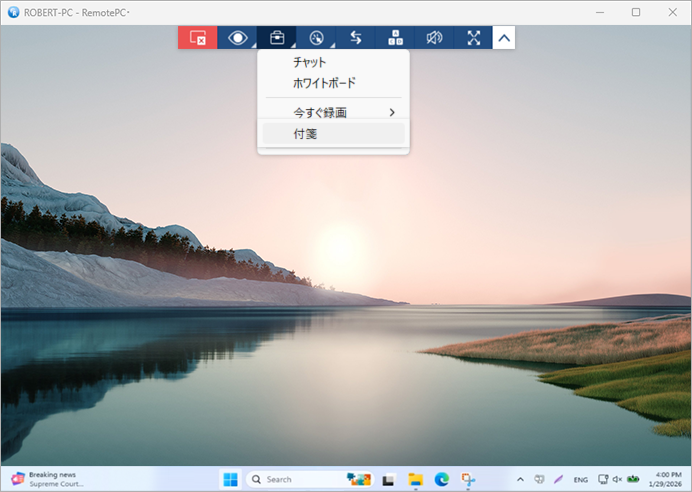Click the A C D keyboard keys icon
Image resolution: width=692 pixels, height=492 pixels.
click(x=395, y=38)
